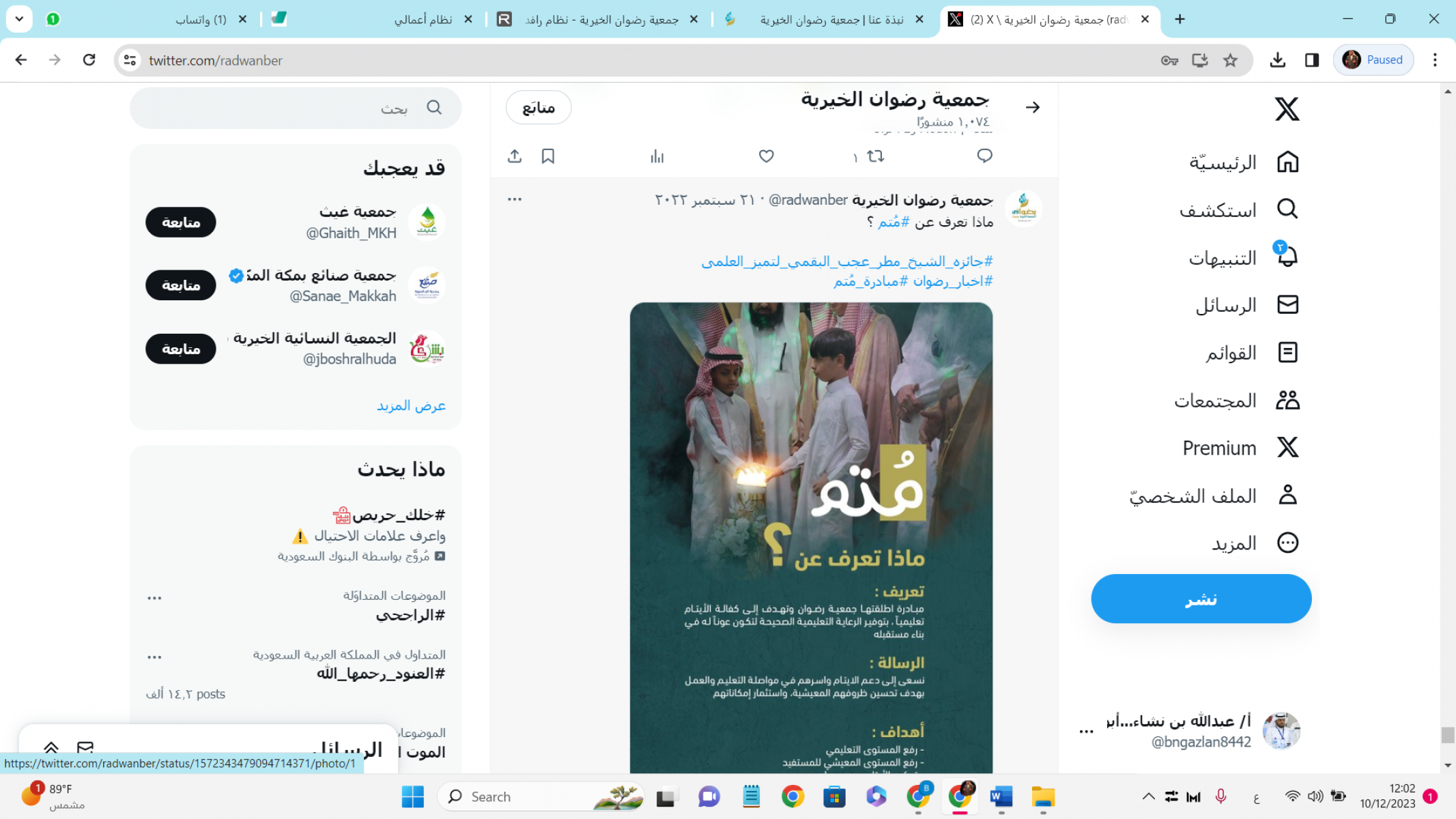Open the share icon on the post
Screen dimensions: 1456x819
pyautogui.click(x=515, y=156)
